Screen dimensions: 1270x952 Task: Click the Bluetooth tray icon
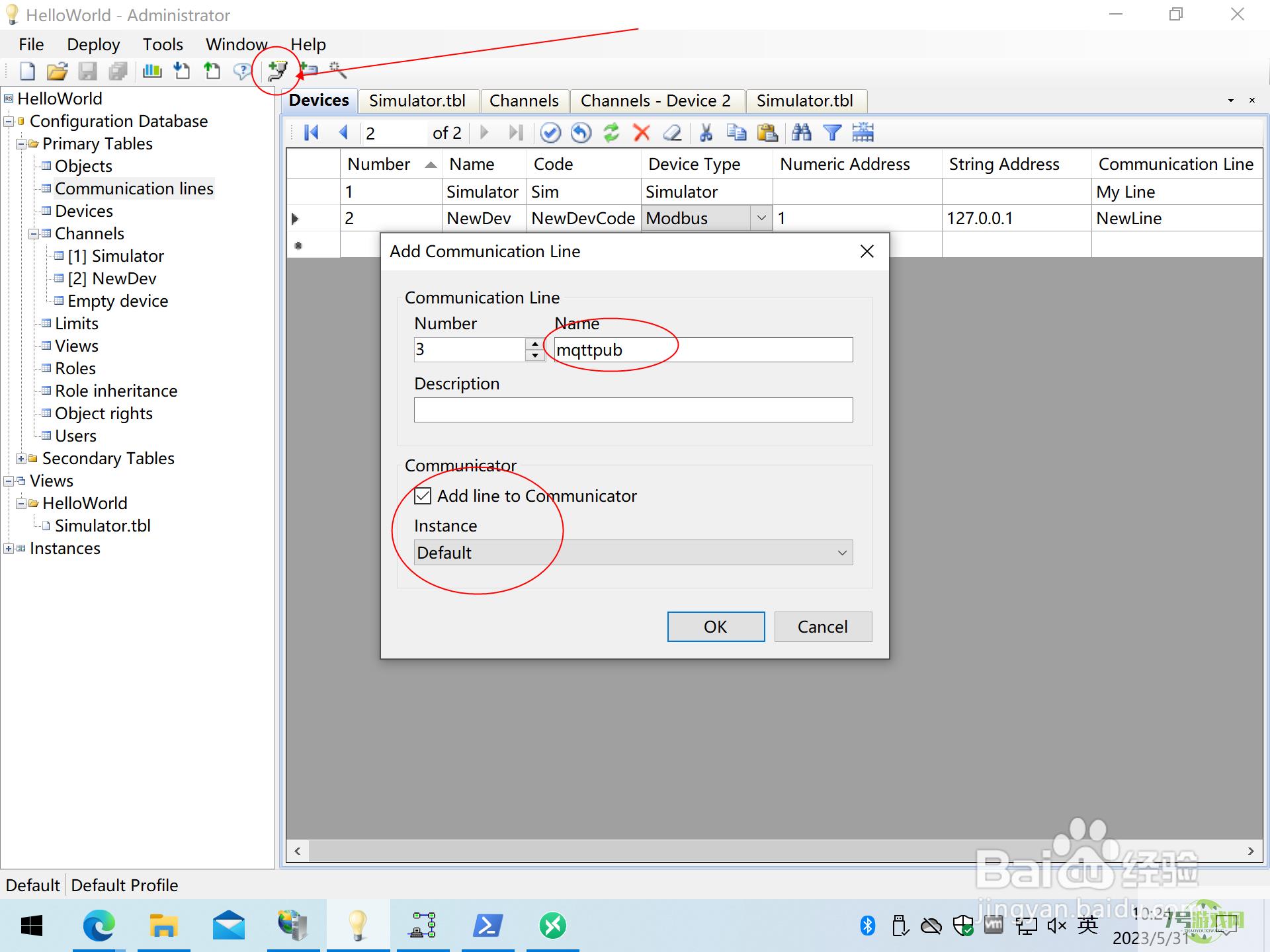pos(868,926)
